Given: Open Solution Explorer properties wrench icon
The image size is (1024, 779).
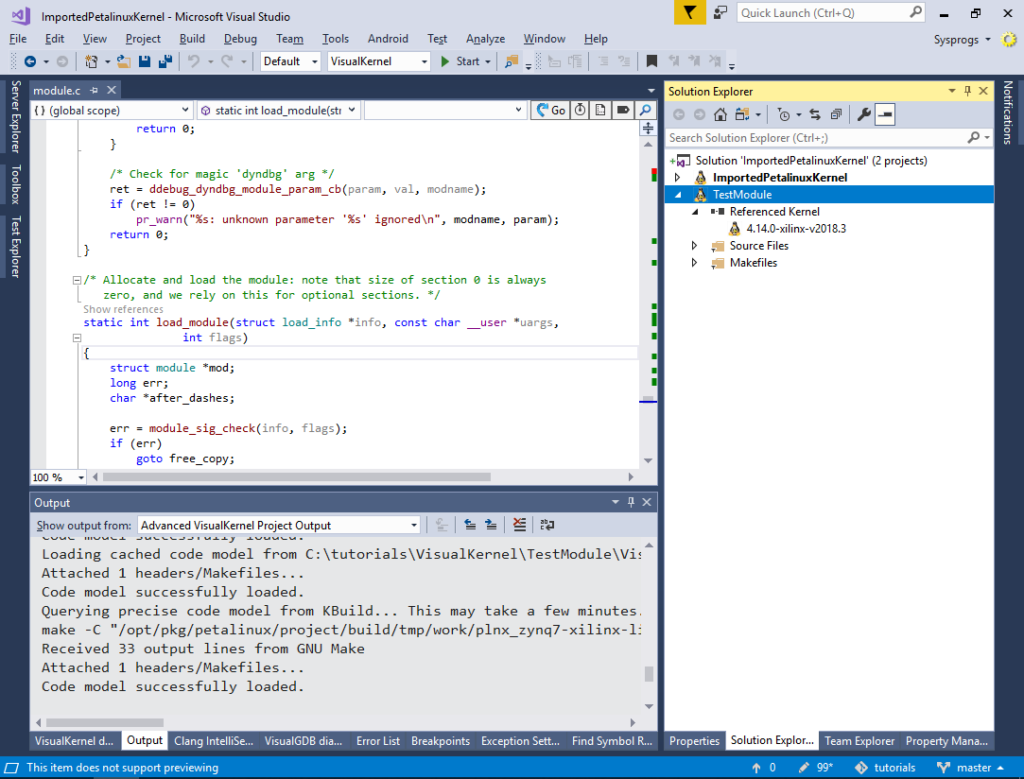Looking at the screenshot, I should coord(864,114).
